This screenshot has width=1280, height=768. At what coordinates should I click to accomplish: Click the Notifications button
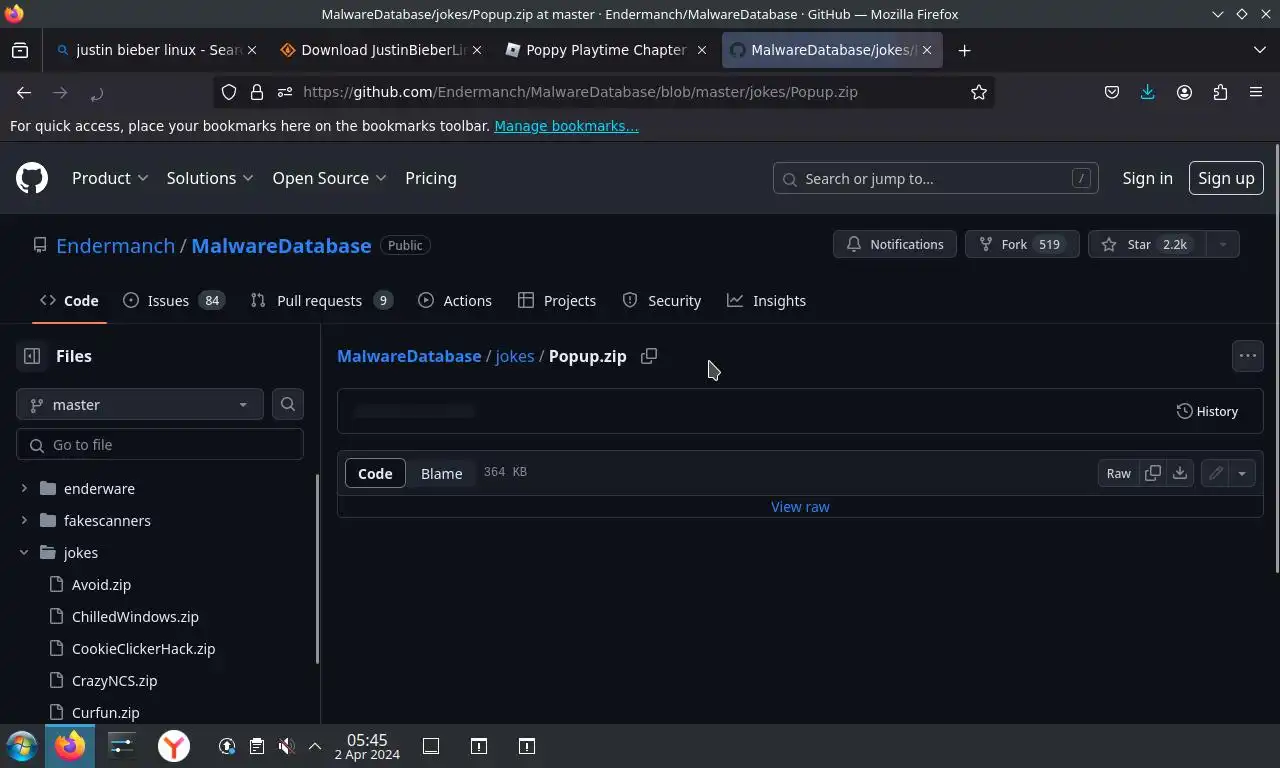pos(895,244)
